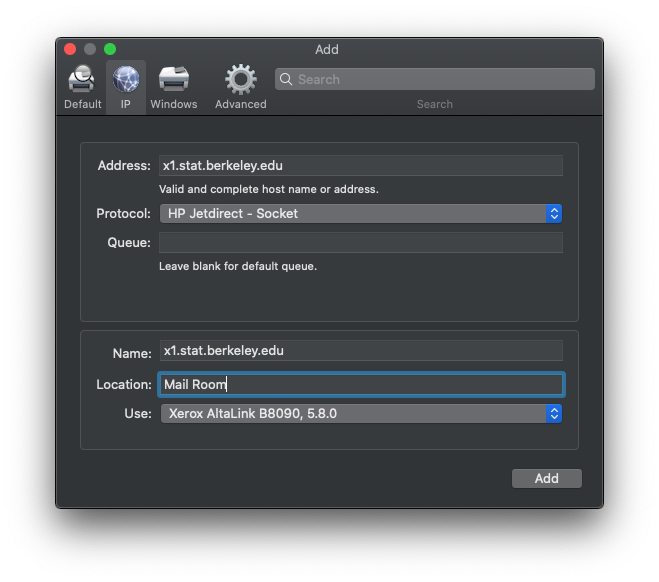Click the magnifying glass search icon
Screen dimensions: 659x582
(286, 80)
